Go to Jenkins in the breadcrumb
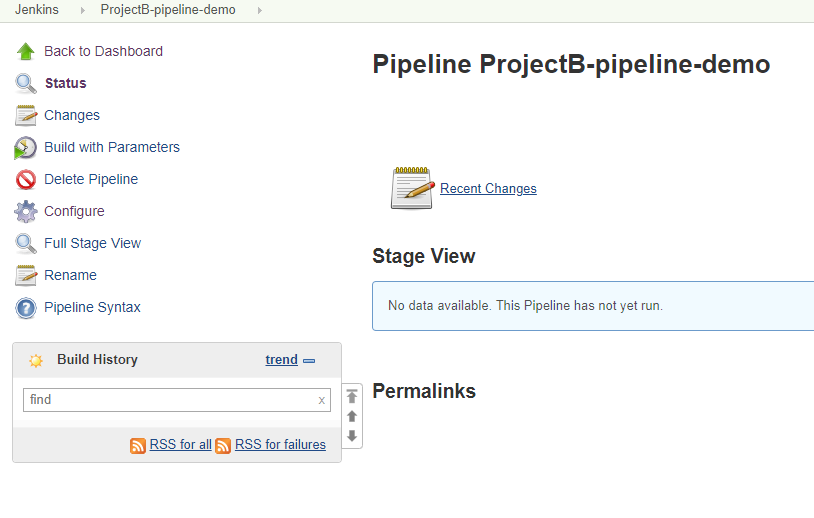Viewport: 814px width, 518px height. click(36, 9)
